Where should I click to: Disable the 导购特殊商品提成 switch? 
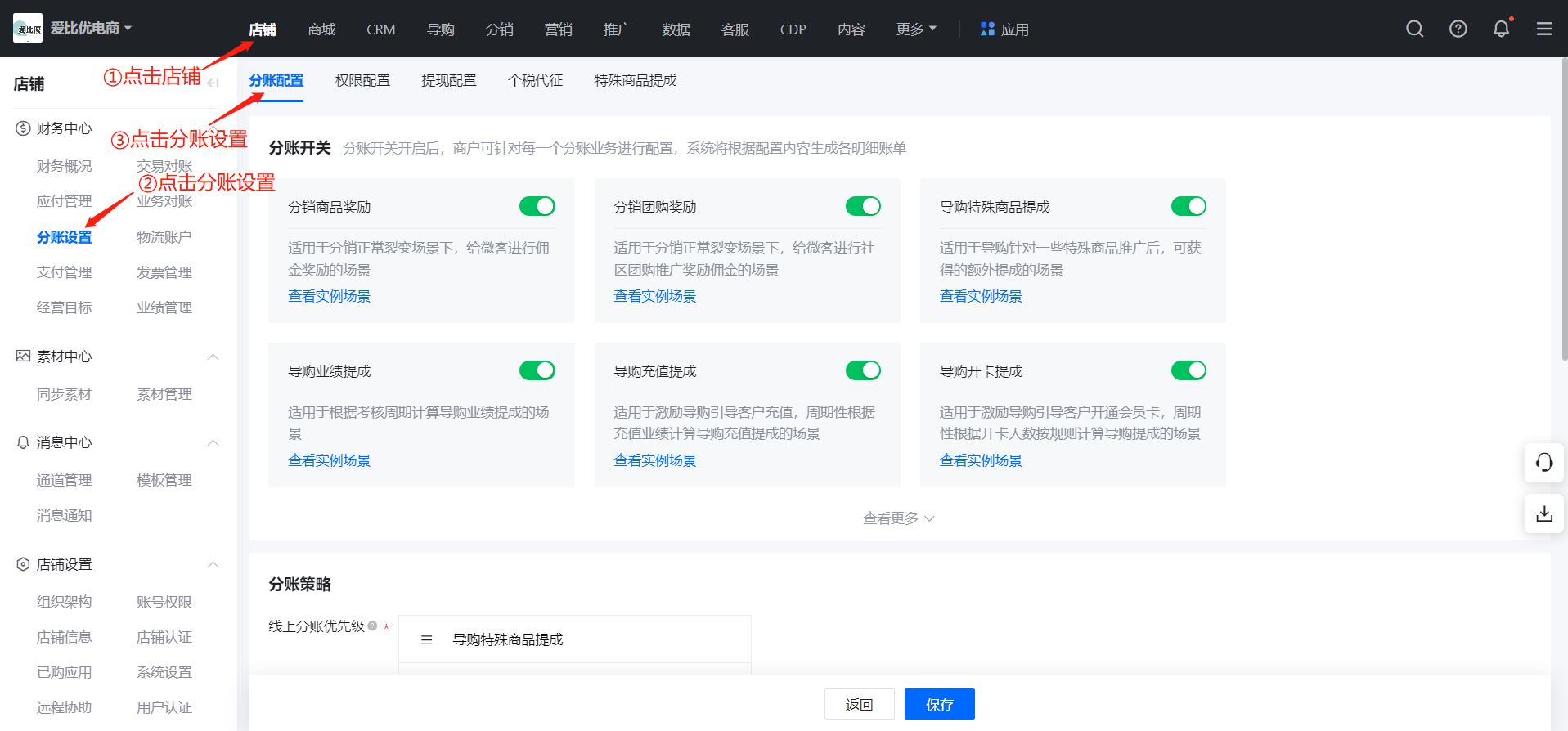pos(1188,206)
